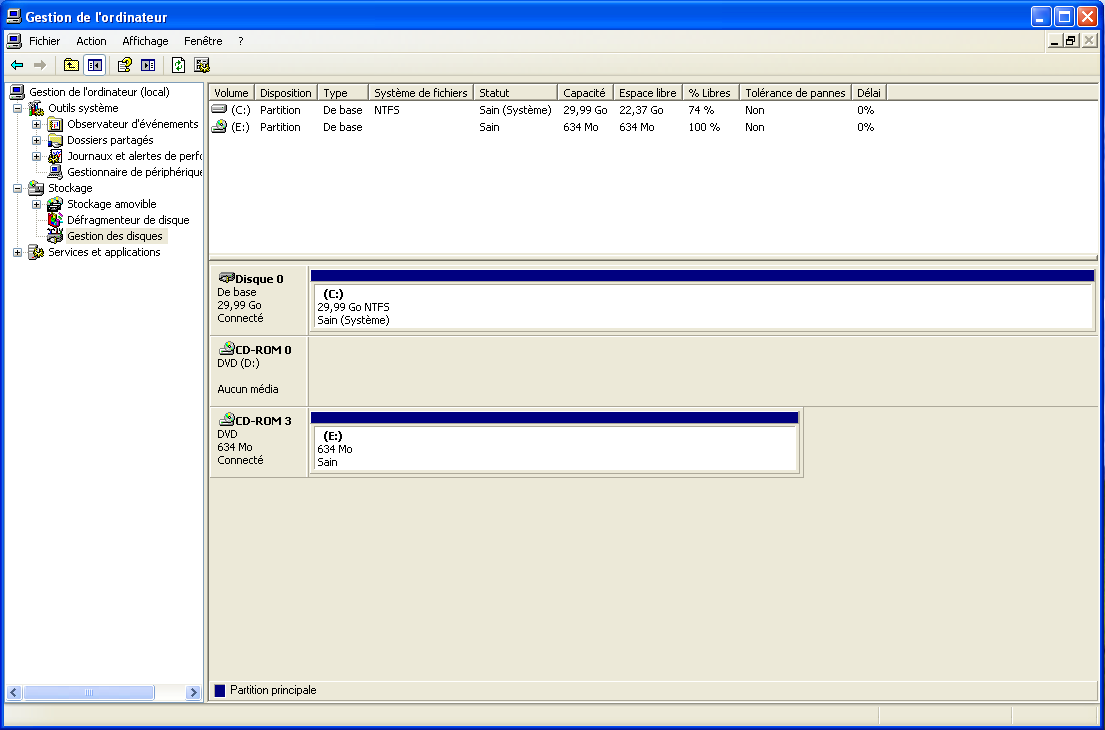Open help via the question mark toolbar icon
This screenshot has width=1105, height=730.
coord(125,66)
